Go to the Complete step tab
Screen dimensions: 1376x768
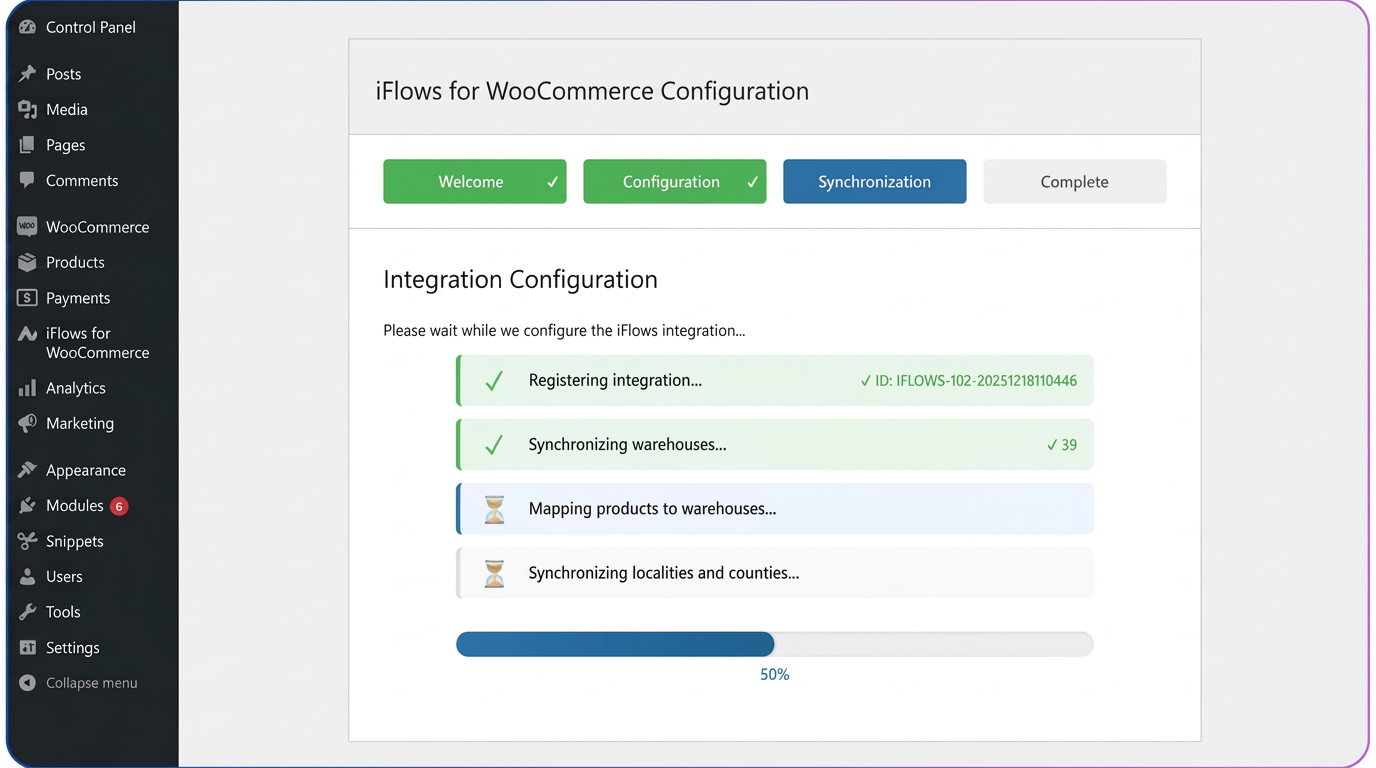tap(1075, 182)
